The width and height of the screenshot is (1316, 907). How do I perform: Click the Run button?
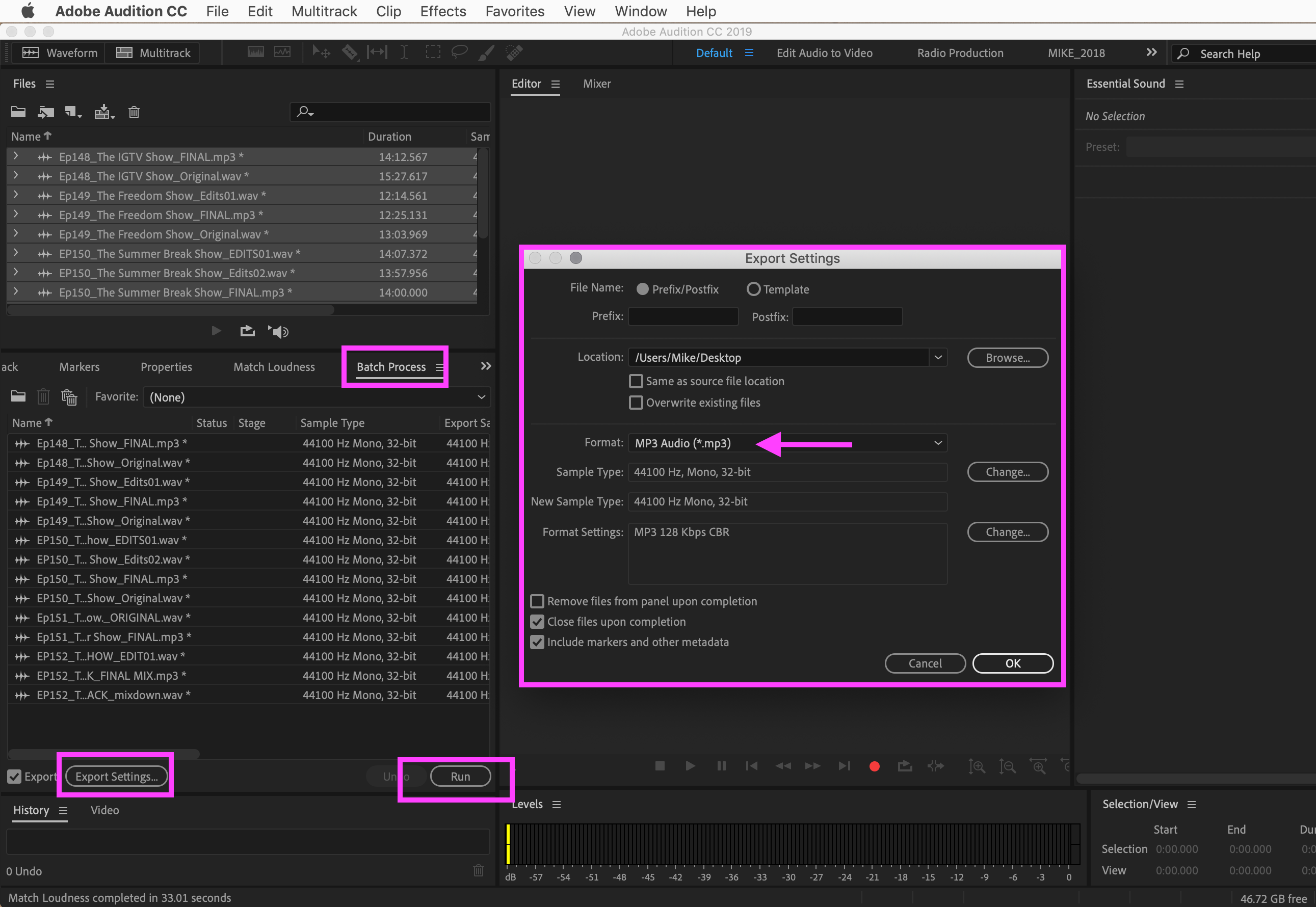(x=460, y=776)
